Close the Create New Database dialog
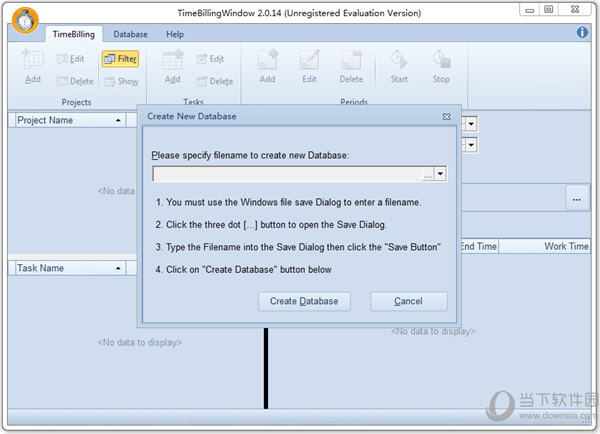 pyautogui.click(x=446, y=116)
